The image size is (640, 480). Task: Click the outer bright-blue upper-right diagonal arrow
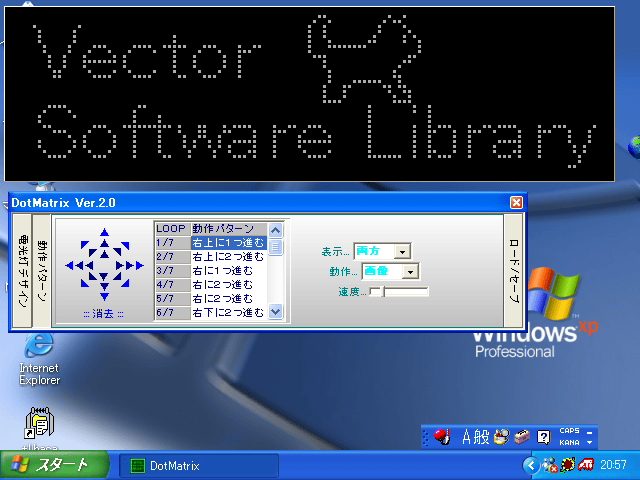126,245
